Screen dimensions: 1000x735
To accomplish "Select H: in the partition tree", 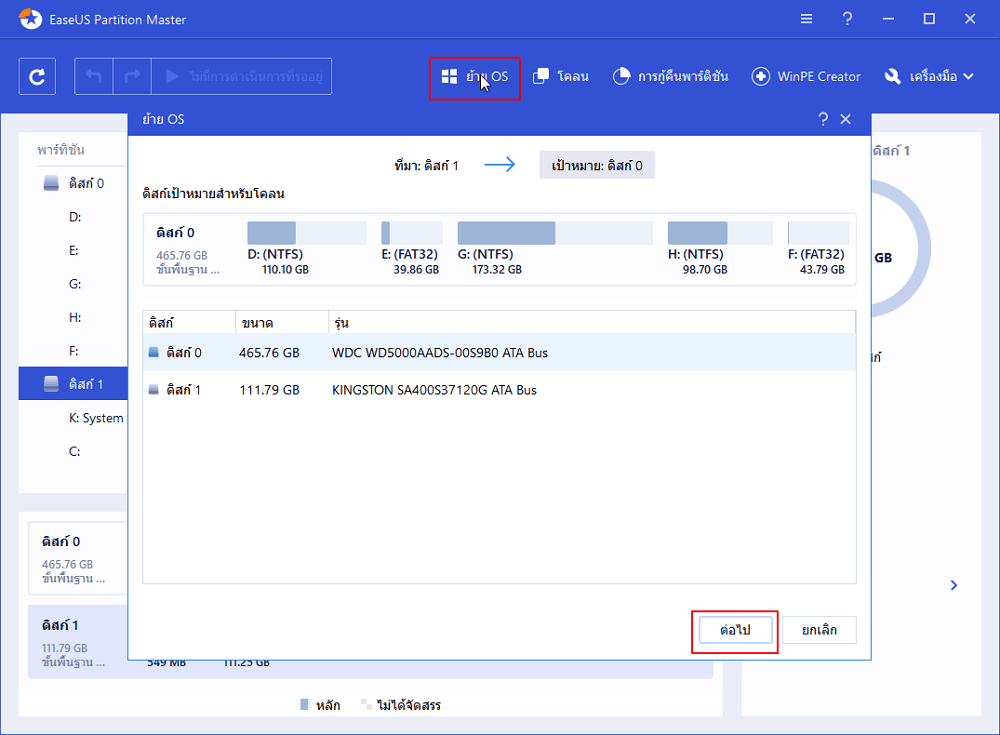I will [x=75, y=317].
